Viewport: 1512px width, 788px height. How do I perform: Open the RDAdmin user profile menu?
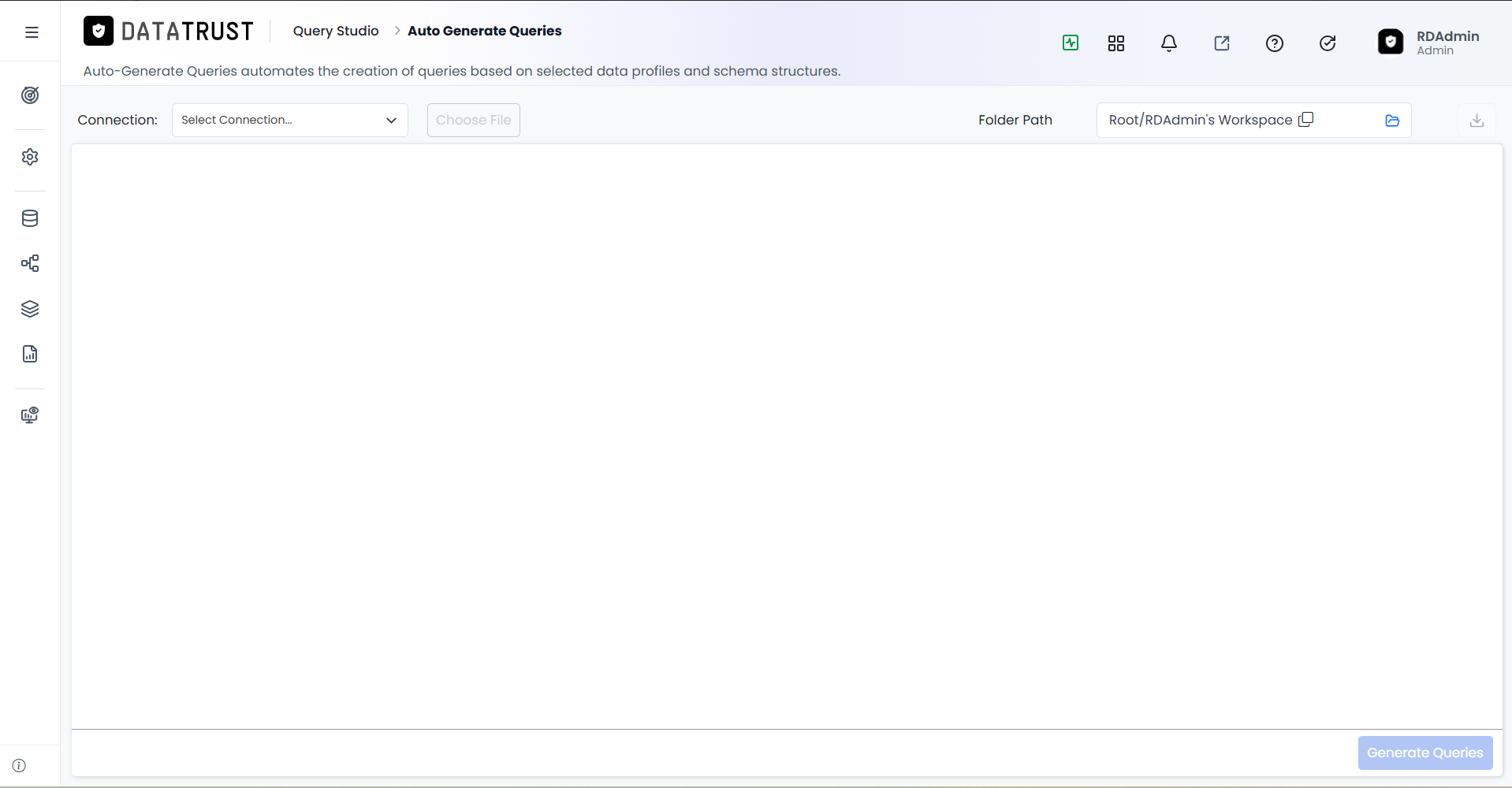[x=1429, y=43]
